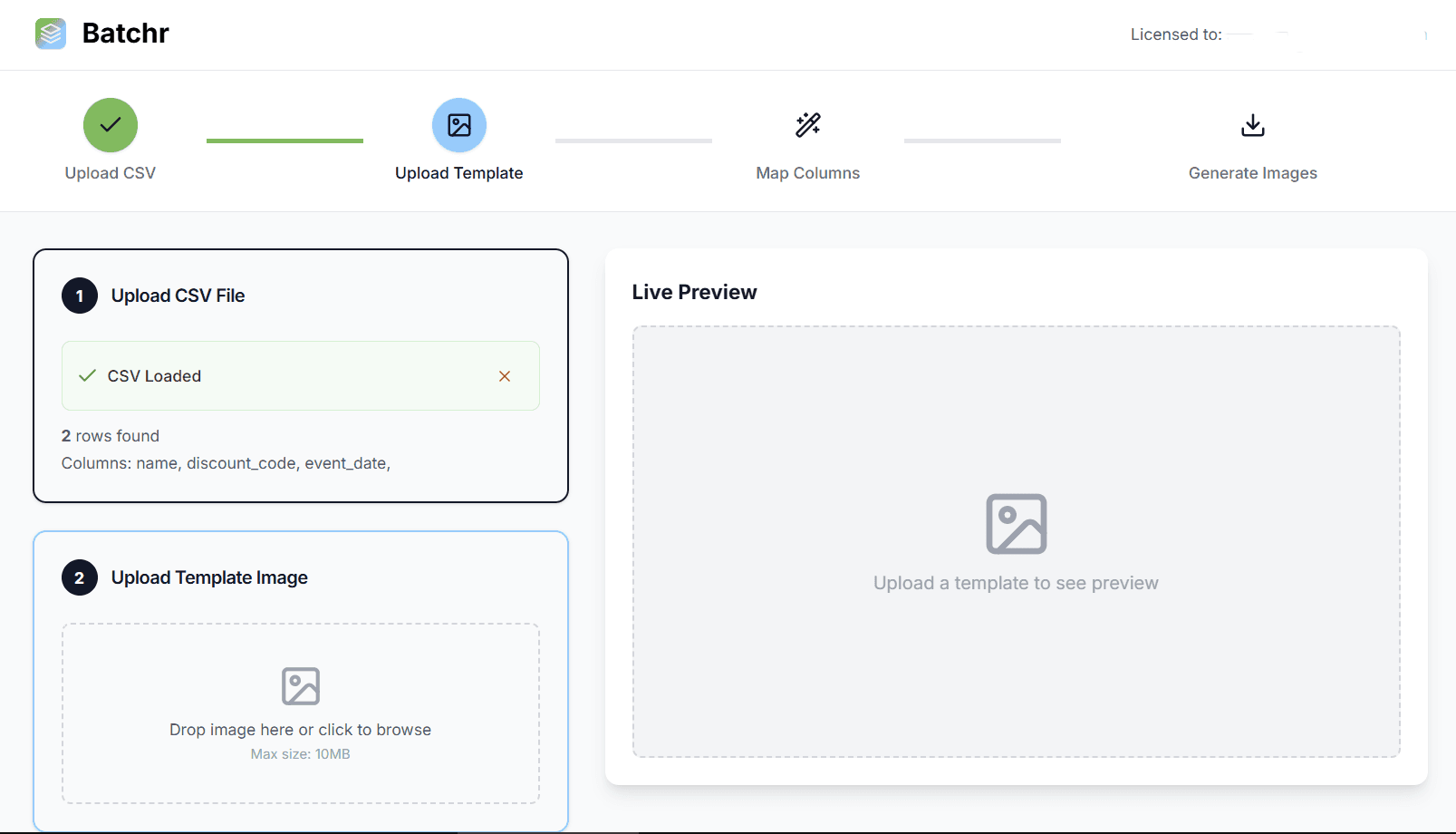This screenshot has height=834, width=1456.
Task: Click the step 2 numbered badge
Action: point(79,577)
